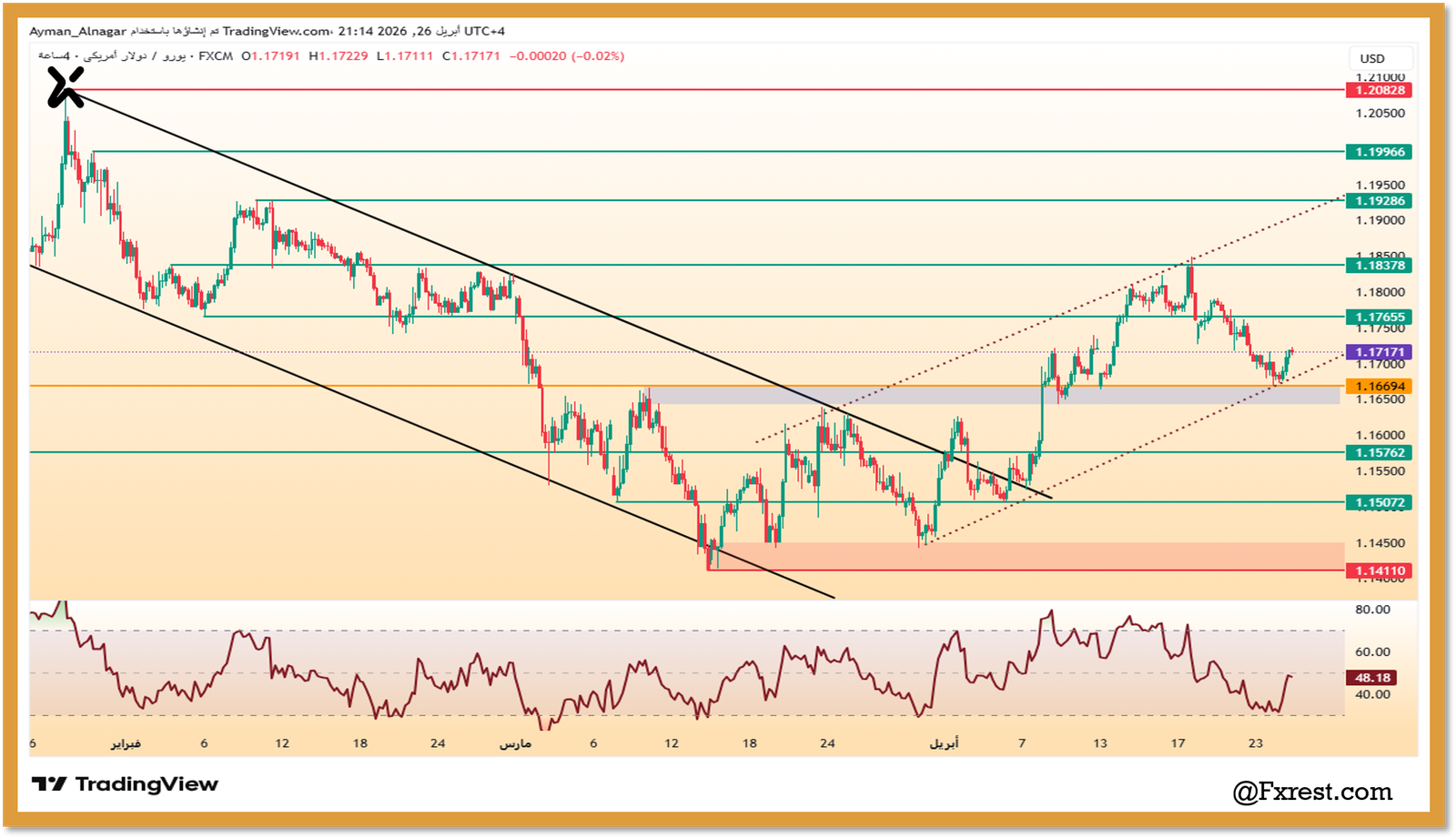
Task: Click the TradingView wordmark next to the logo
Action: pos(144,783)
